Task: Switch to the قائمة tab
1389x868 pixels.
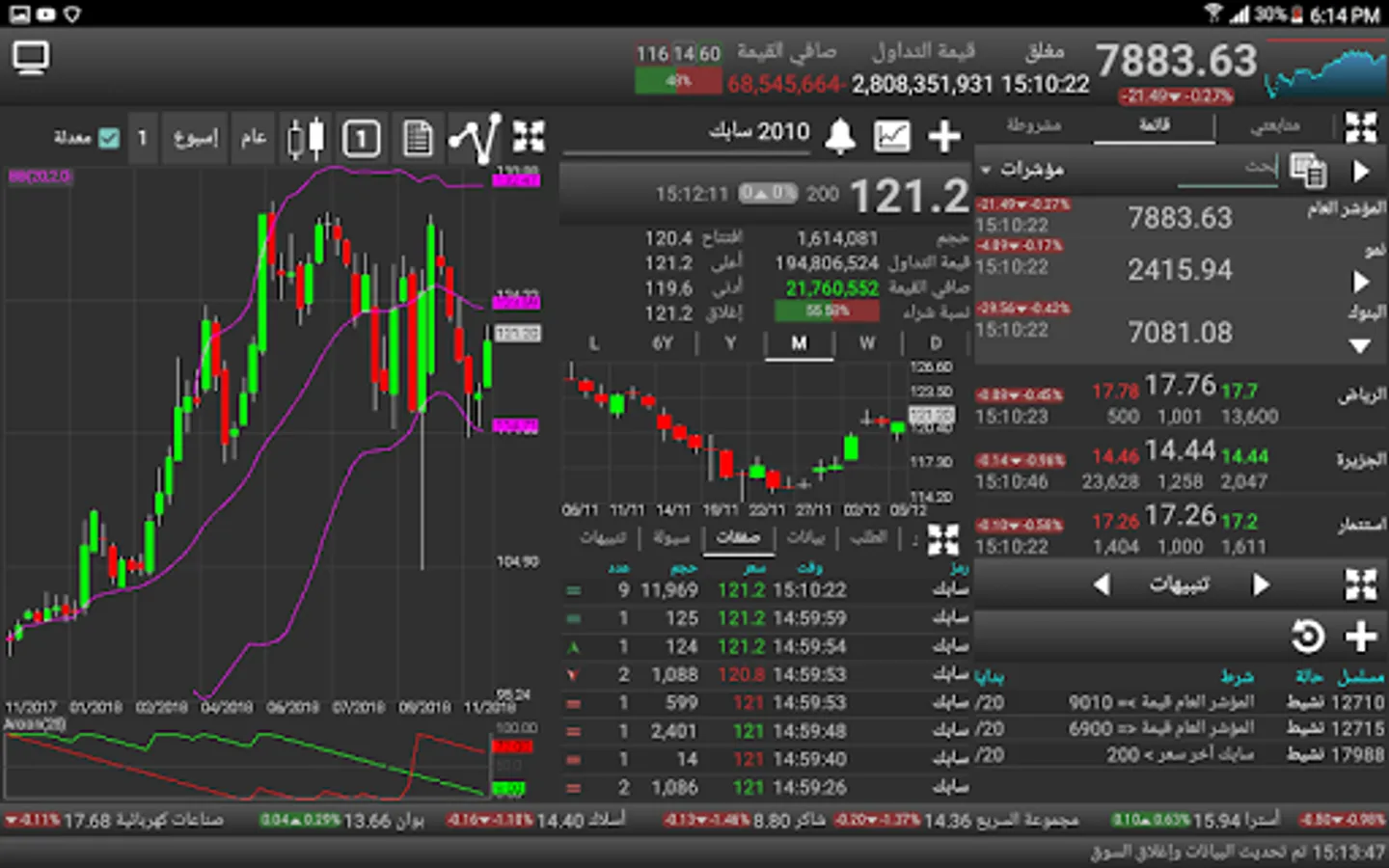Action: pos(1154,125)
